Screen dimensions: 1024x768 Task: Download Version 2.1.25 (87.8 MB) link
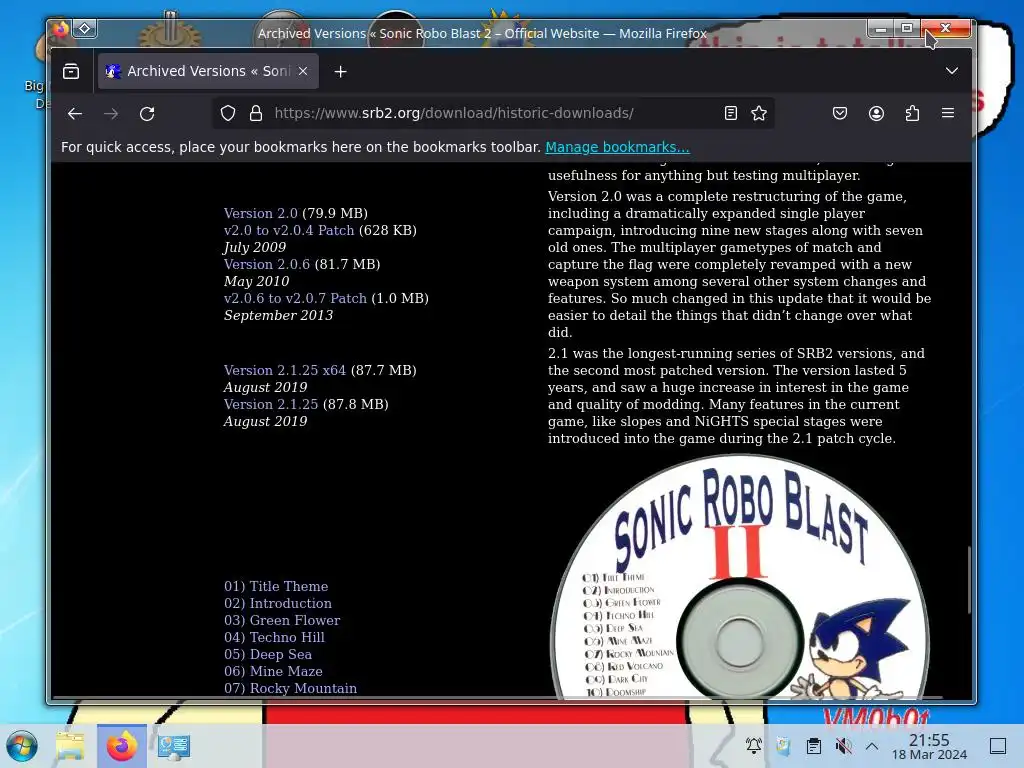point(271,404)
